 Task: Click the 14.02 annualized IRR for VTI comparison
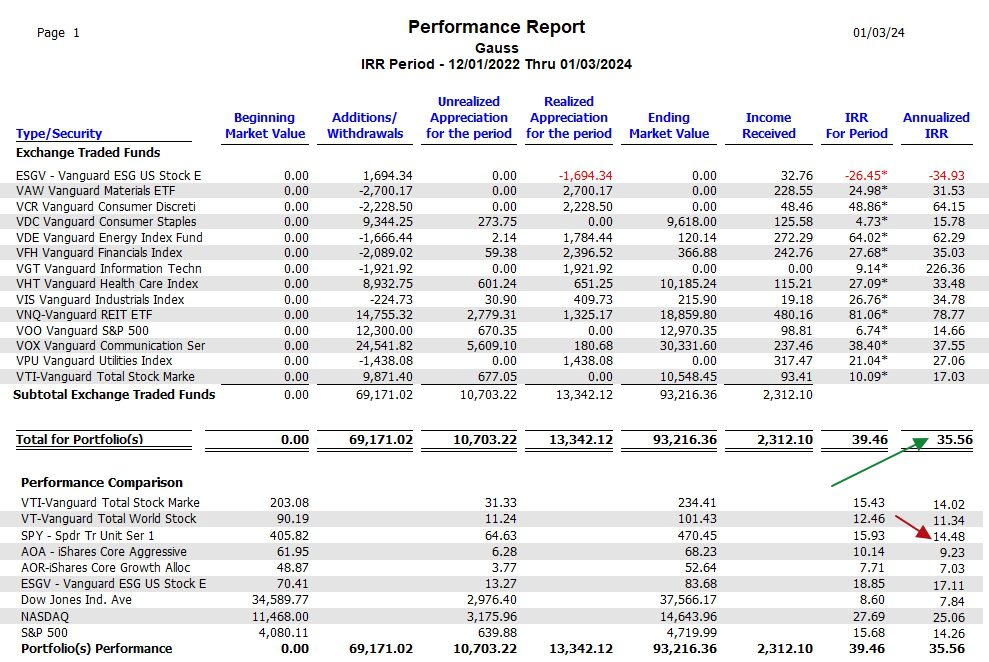tap(949, 504)
